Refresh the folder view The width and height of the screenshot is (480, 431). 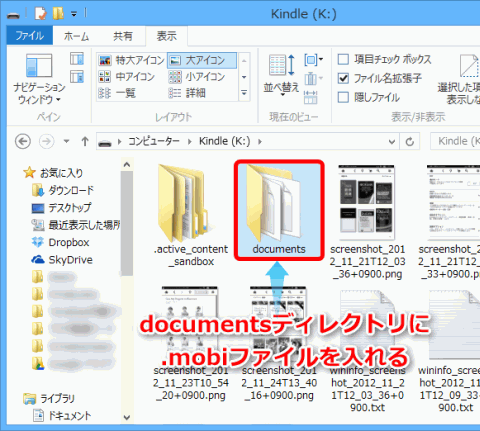pos(410,142)
